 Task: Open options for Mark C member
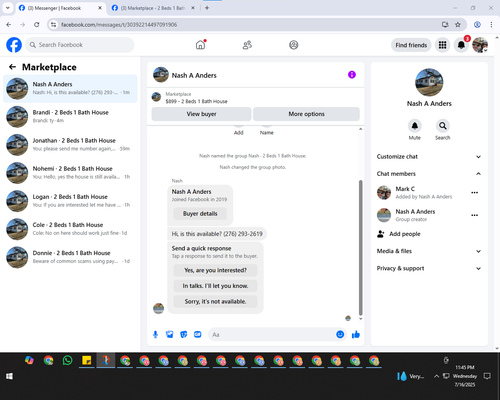click(x=475, y=192)
